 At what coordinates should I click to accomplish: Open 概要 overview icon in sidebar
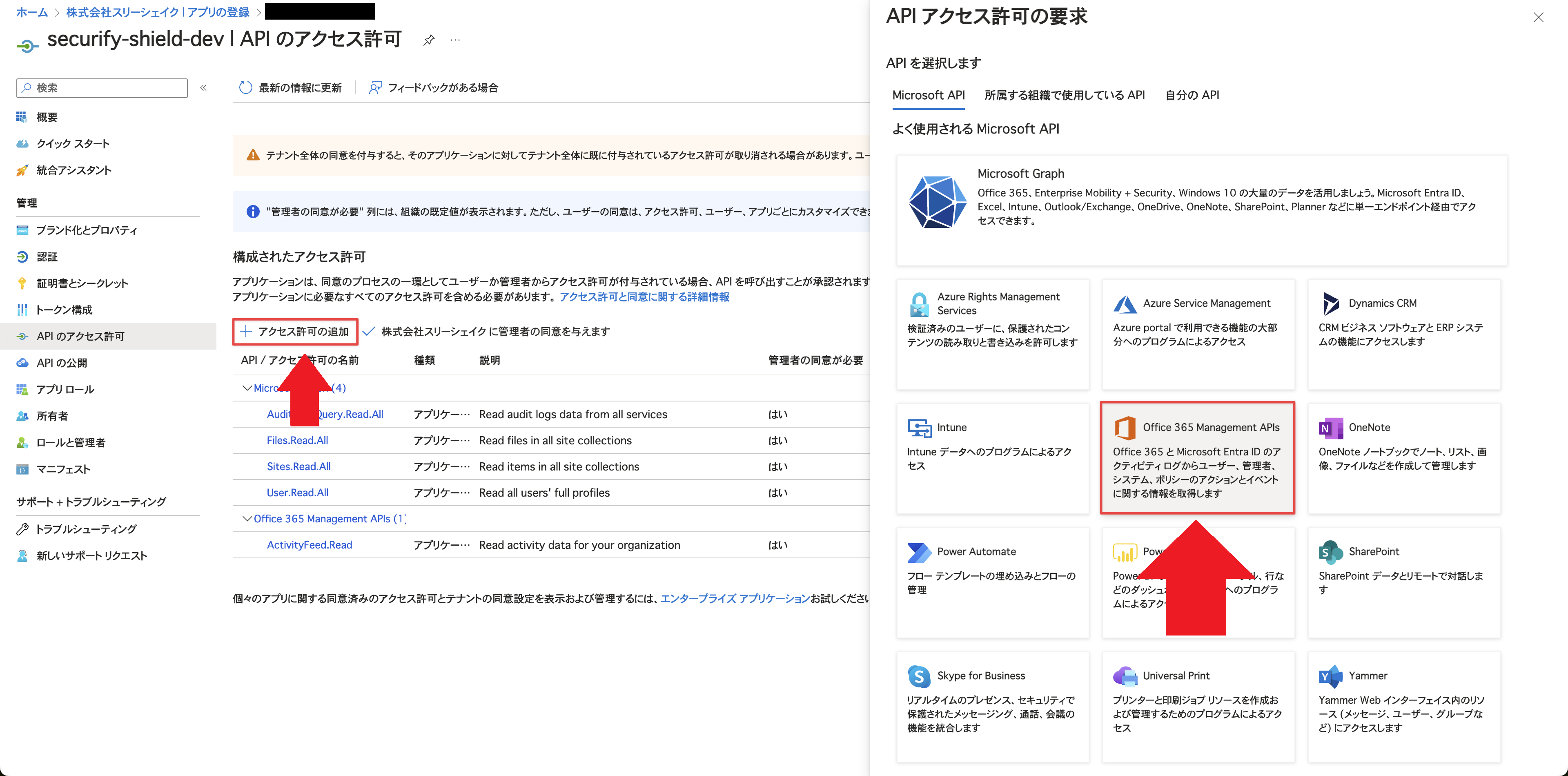[22, 117]
